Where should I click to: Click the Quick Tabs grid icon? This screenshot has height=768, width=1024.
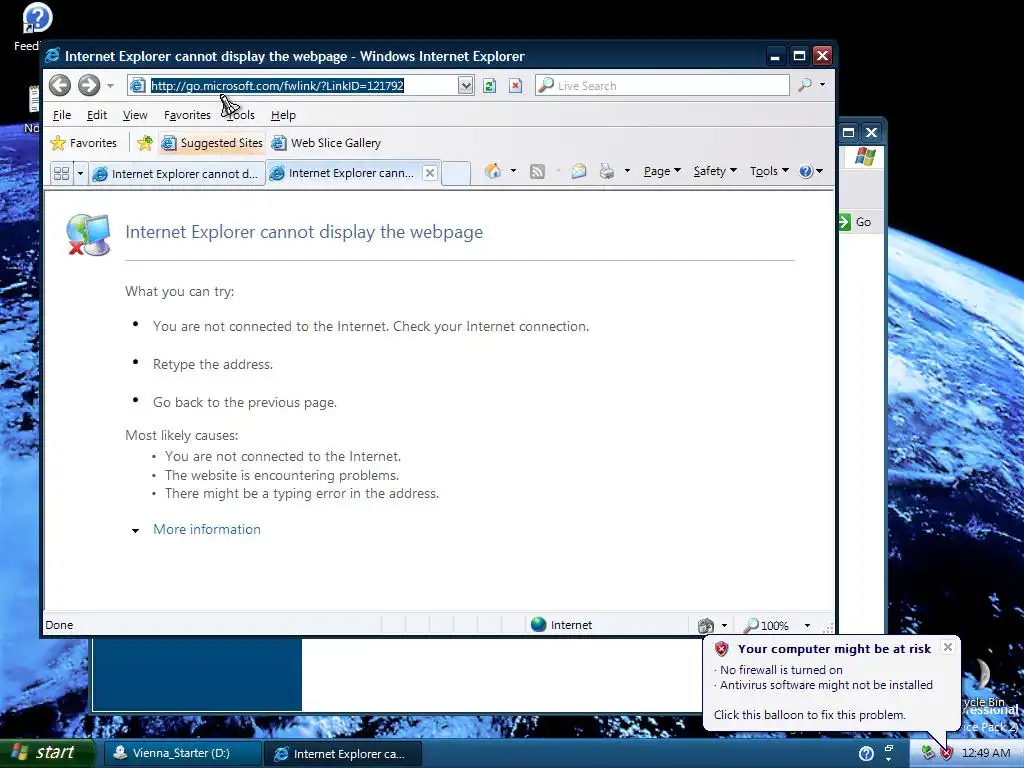click(61, 173)
